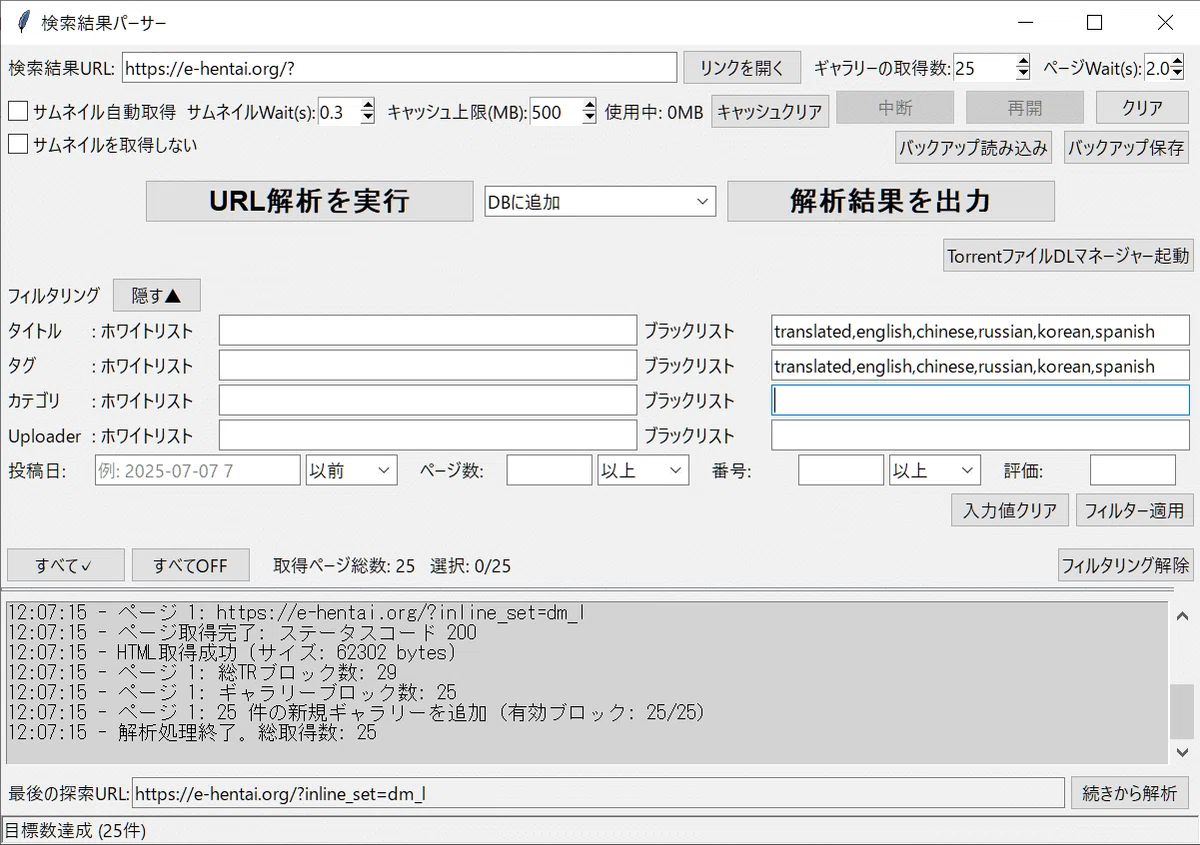Click the log scrollbar thumb

(1181, 711)
